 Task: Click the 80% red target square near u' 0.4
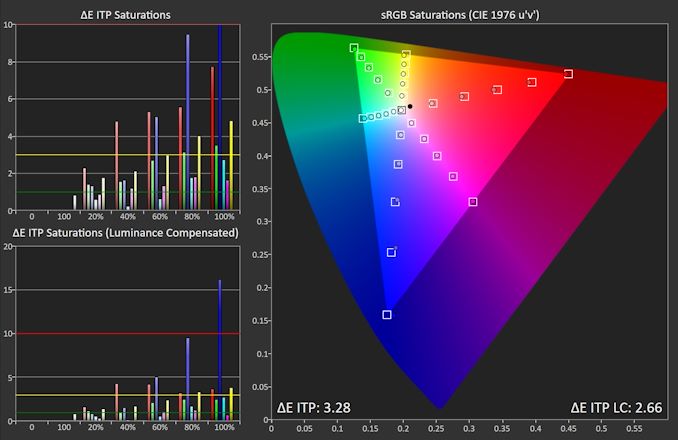[532, 82]
